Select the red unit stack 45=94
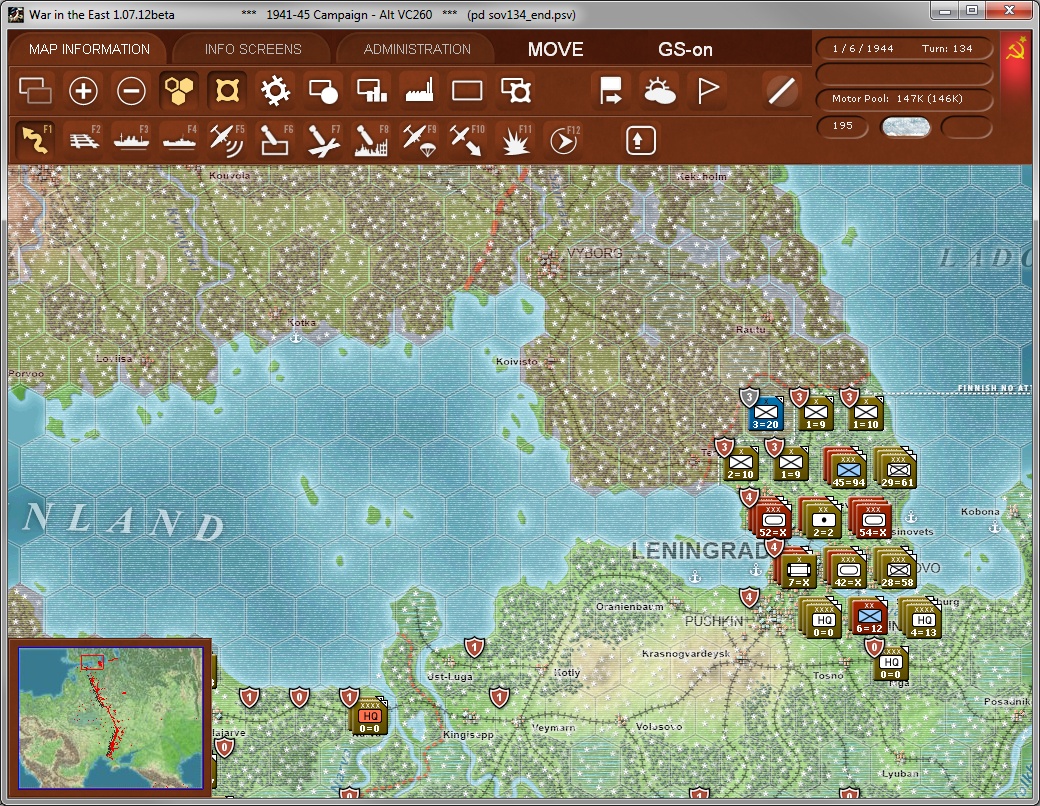Screen dimensions: 1040x806 848,468
